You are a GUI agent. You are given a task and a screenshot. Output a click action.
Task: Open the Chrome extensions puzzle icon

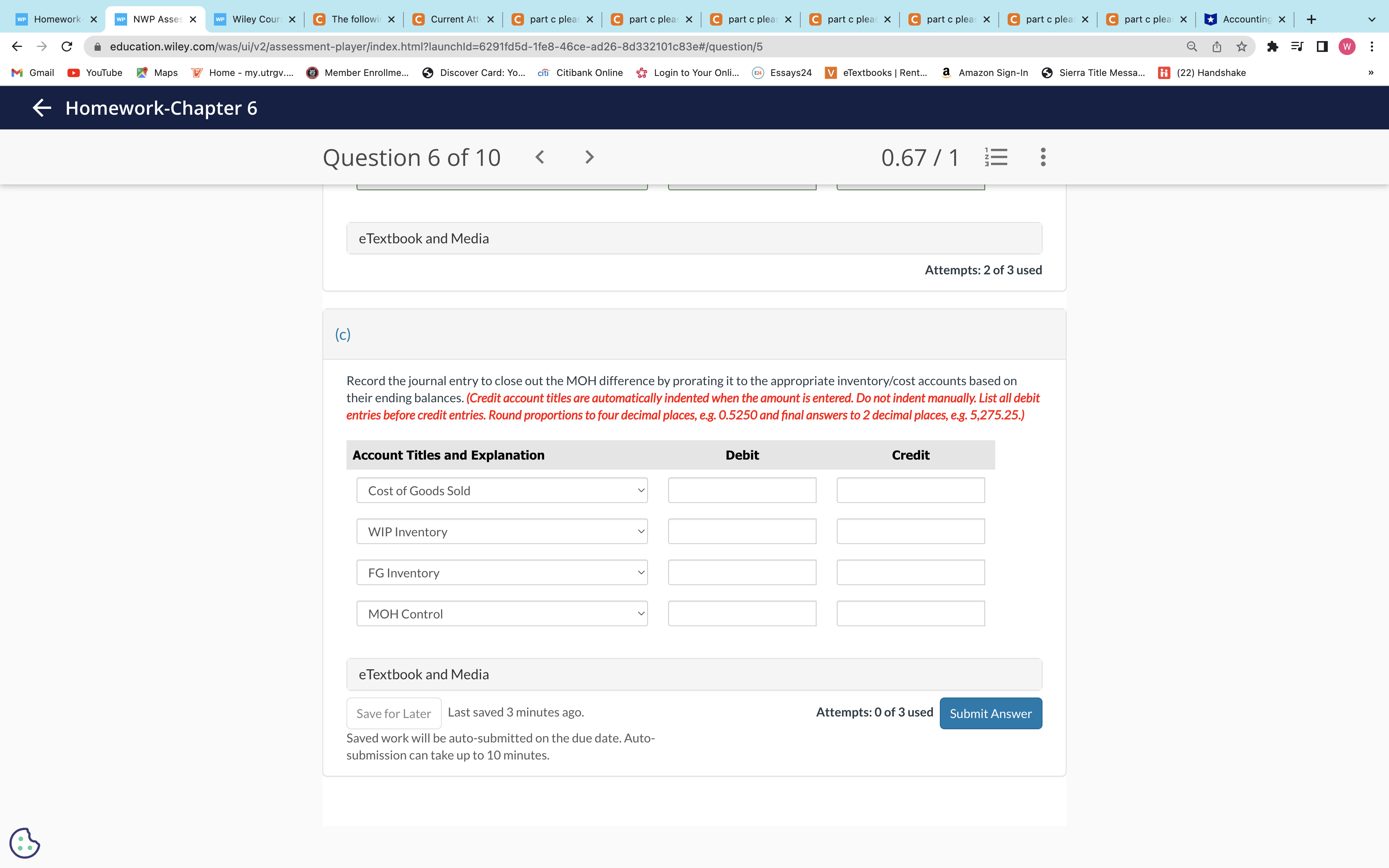(x=1272, y=46)
